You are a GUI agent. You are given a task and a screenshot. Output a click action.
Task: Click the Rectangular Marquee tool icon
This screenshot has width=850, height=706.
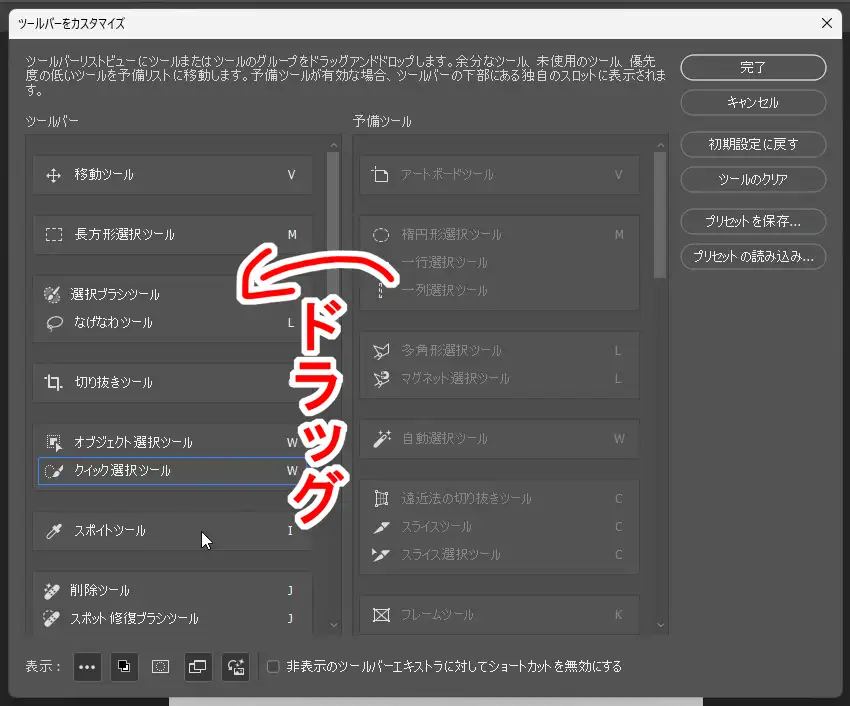54,235
